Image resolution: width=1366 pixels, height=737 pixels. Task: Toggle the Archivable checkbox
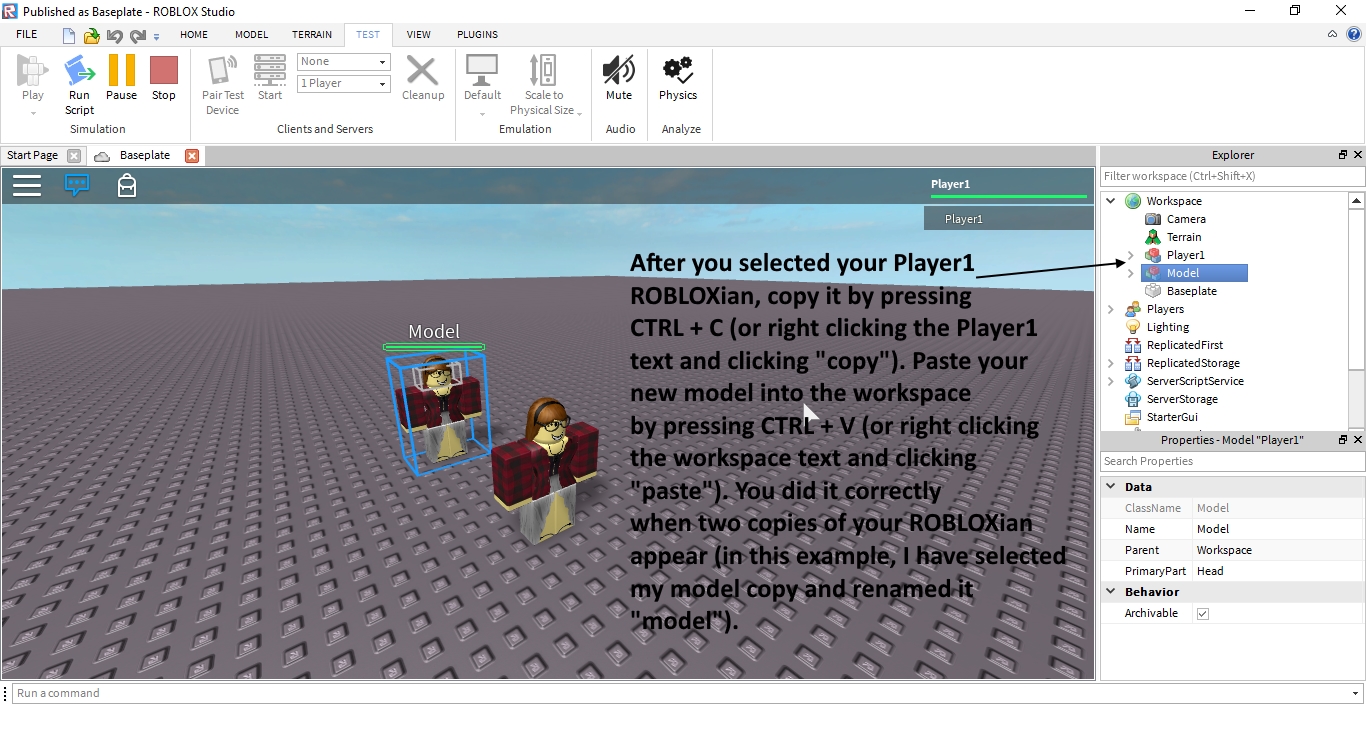(x=1203, y=614)
